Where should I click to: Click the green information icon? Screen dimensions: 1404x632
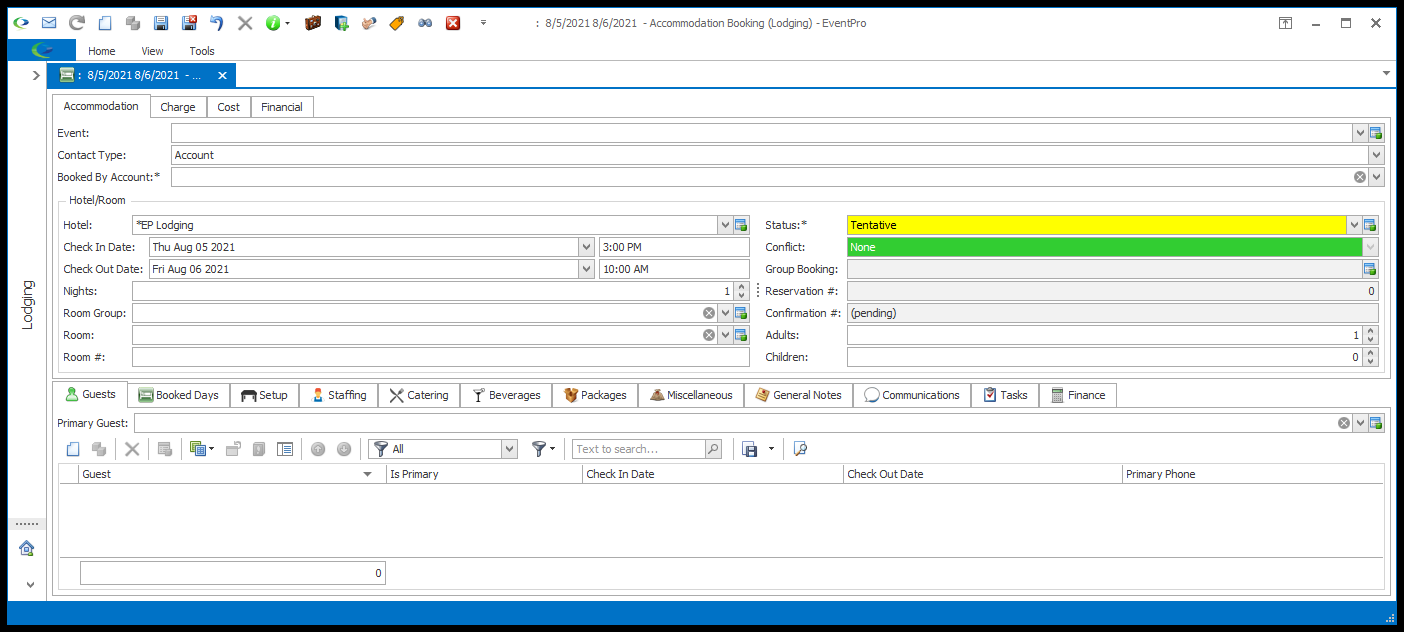pyautogui.click(x=273, y=23)
